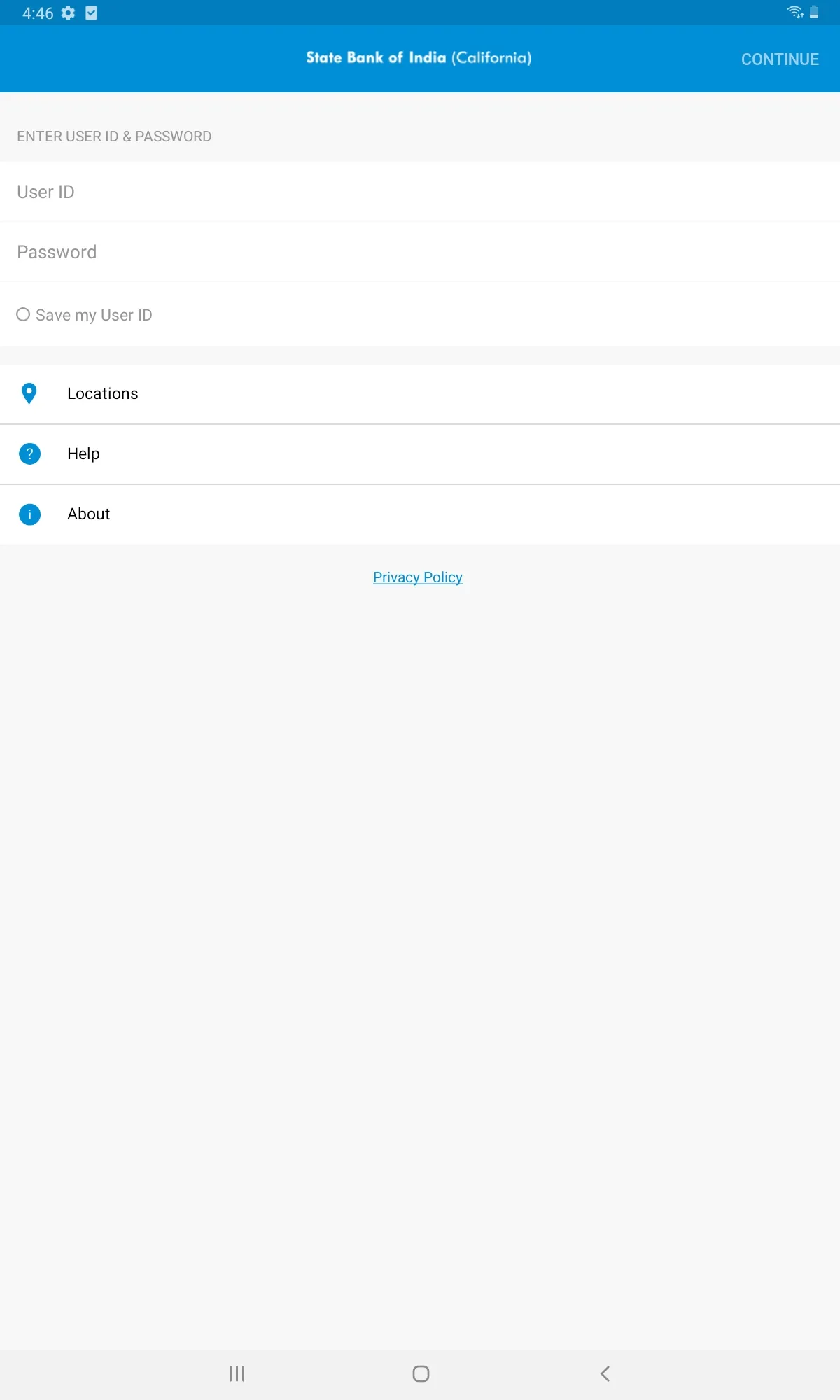840x1400 pixels.
Task: Click the Help question mark icon
Action: (x=29, y=454)
